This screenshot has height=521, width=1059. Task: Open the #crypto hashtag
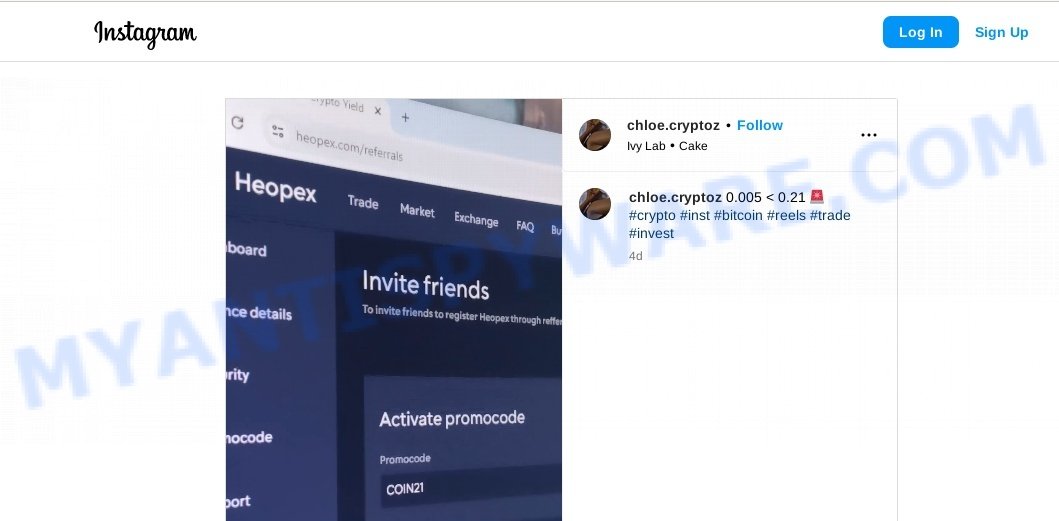[x=652, y=216]
